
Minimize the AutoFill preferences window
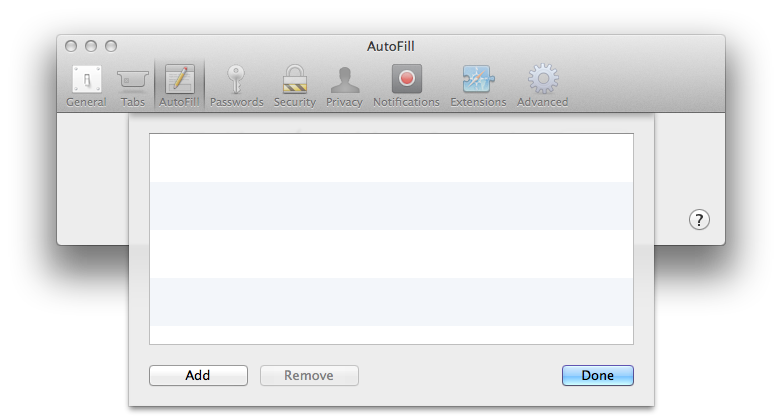(x=91, y=46)
